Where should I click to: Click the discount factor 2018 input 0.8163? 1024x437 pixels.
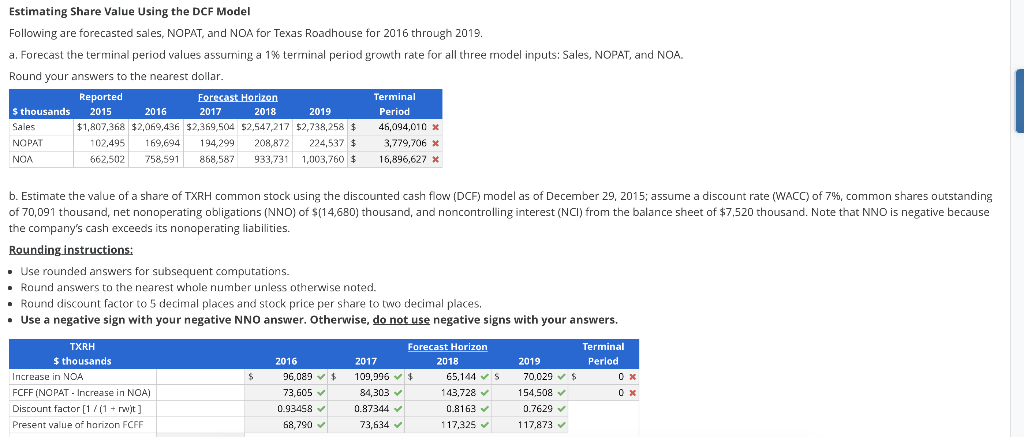447,409
